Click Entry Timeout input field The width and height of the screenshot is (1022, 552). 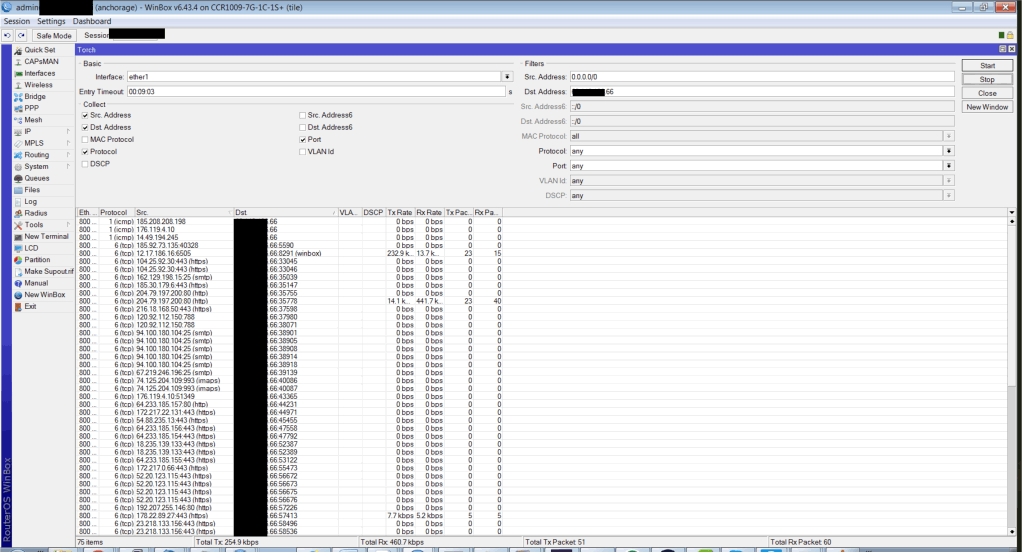pos(316,92)
